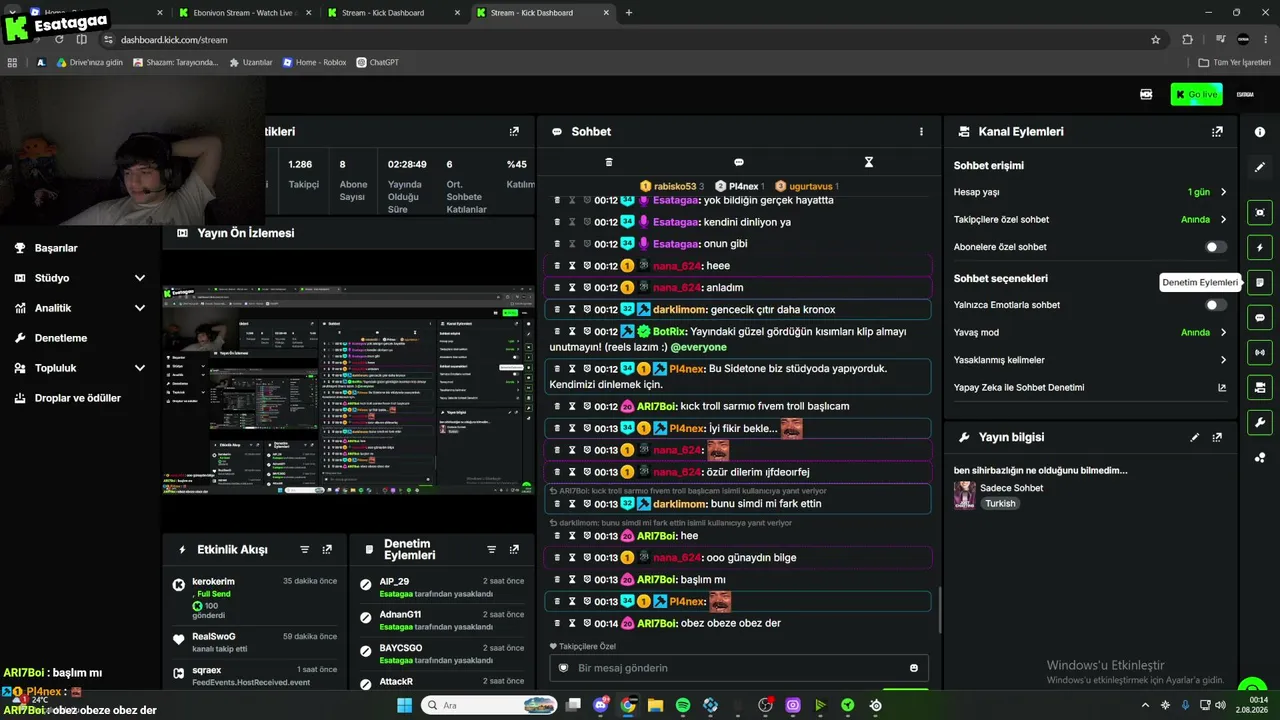Open the emoji picker in message box

click(914, 668)
